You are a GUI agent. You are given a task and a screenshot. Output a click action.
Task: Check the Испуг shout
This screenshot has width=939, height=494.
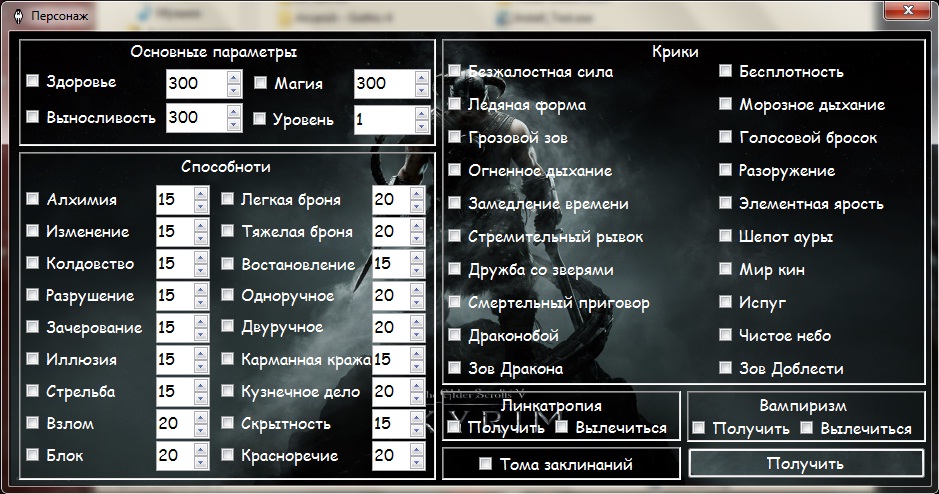[x=725, y=301]
